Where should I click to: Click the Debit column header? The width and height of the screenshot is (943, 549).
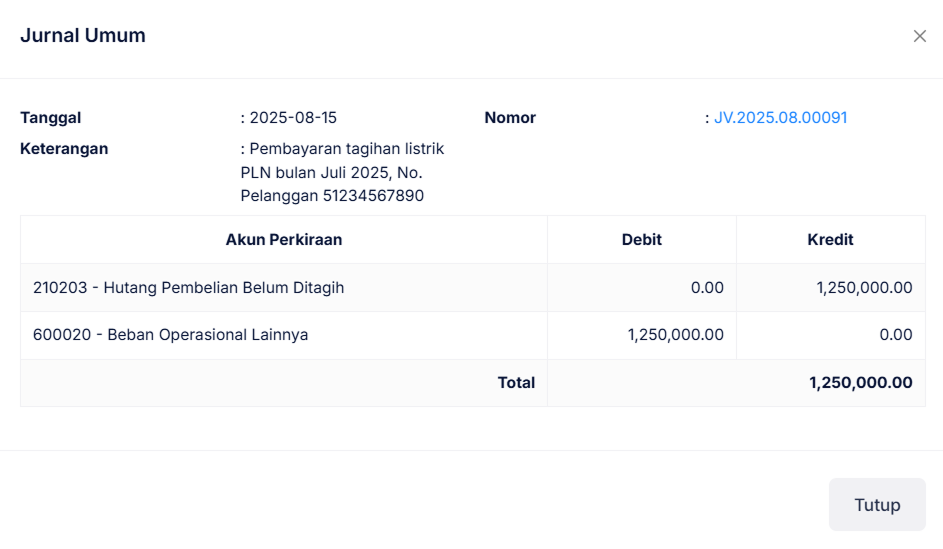click(641, 240)
